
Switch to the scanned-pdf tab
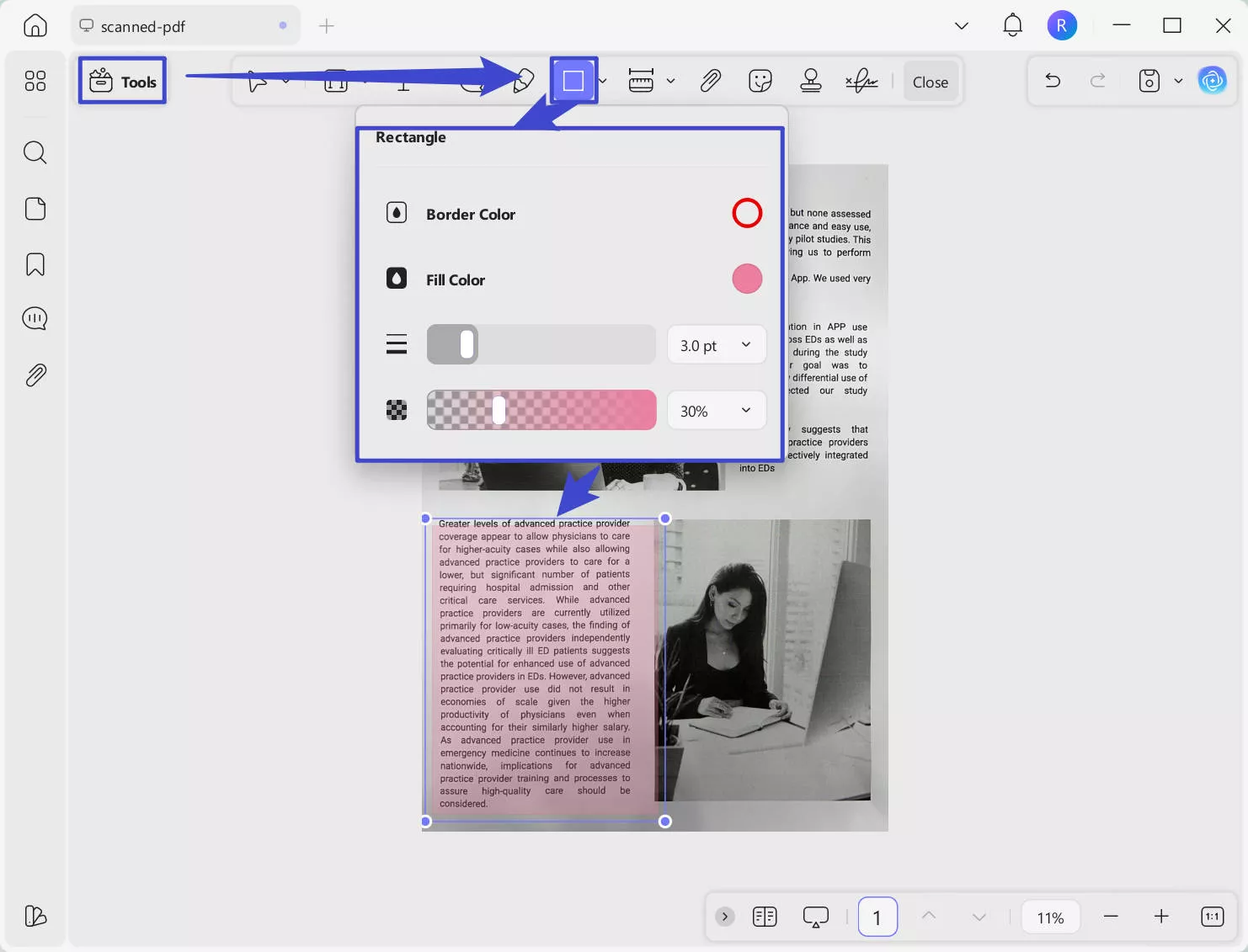(168, 26)
